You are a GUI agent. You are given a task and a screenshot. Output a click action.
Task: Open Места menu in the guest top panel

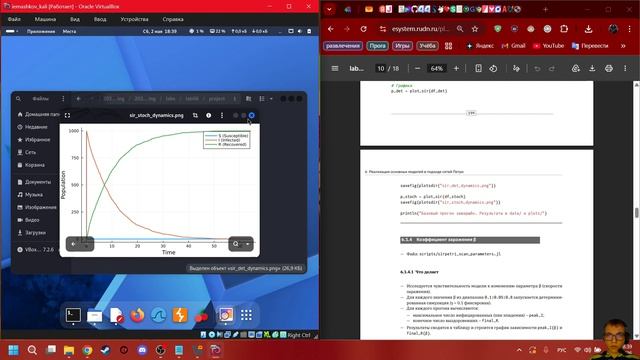pyautogui.click(x=69, y=31)
